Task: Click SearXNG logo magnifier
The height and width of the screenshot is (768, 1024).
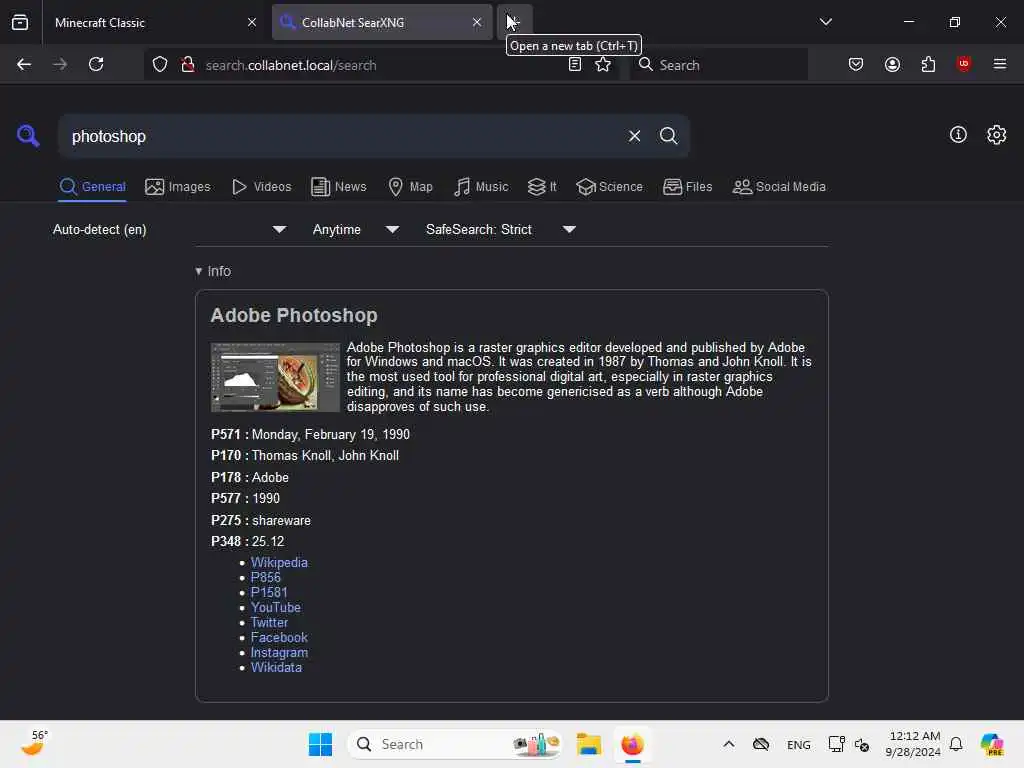Action: point(27,136)
